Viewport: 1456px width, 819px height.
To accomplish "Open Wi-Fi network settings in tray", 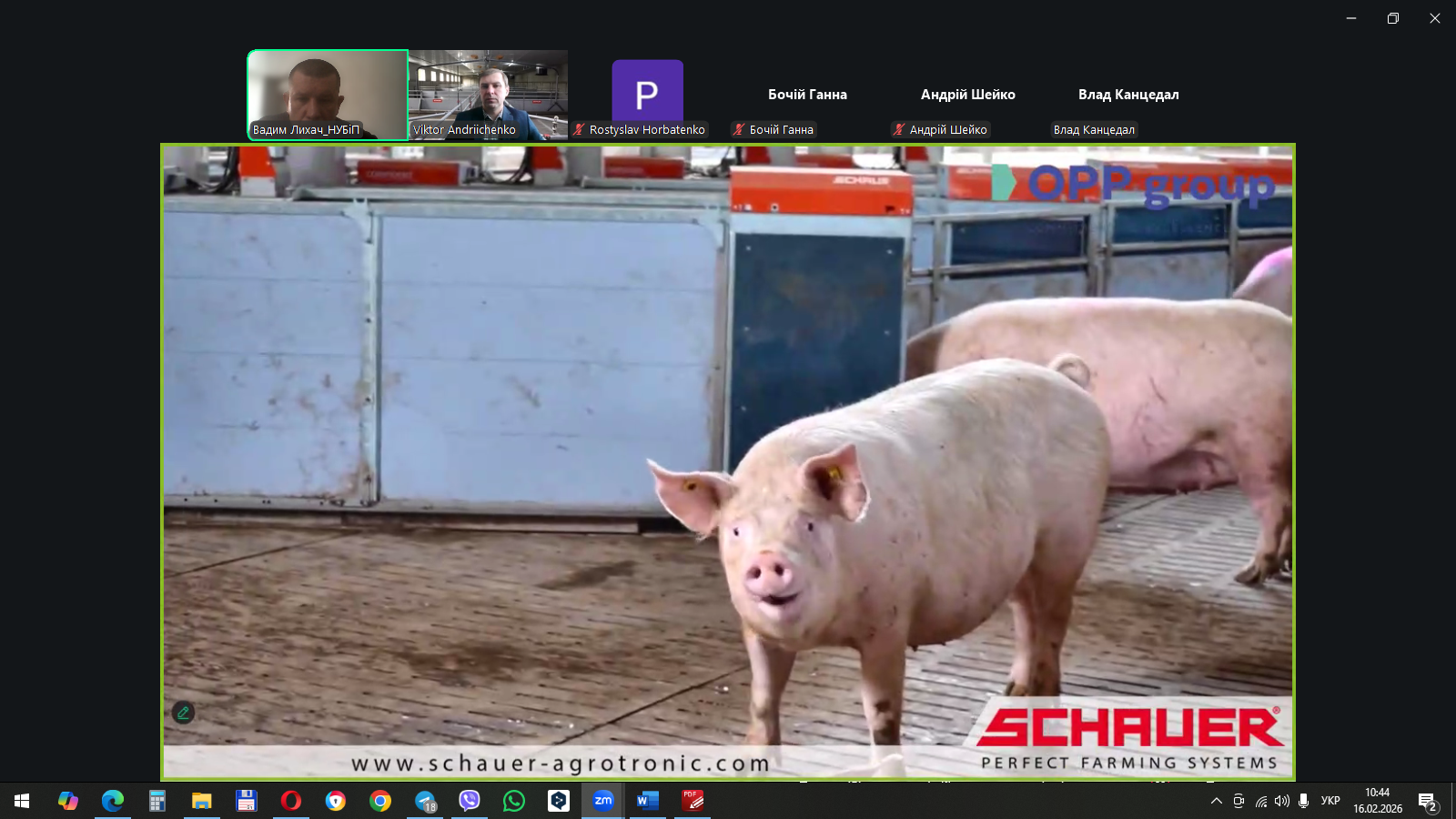I will pos(1260,801).
